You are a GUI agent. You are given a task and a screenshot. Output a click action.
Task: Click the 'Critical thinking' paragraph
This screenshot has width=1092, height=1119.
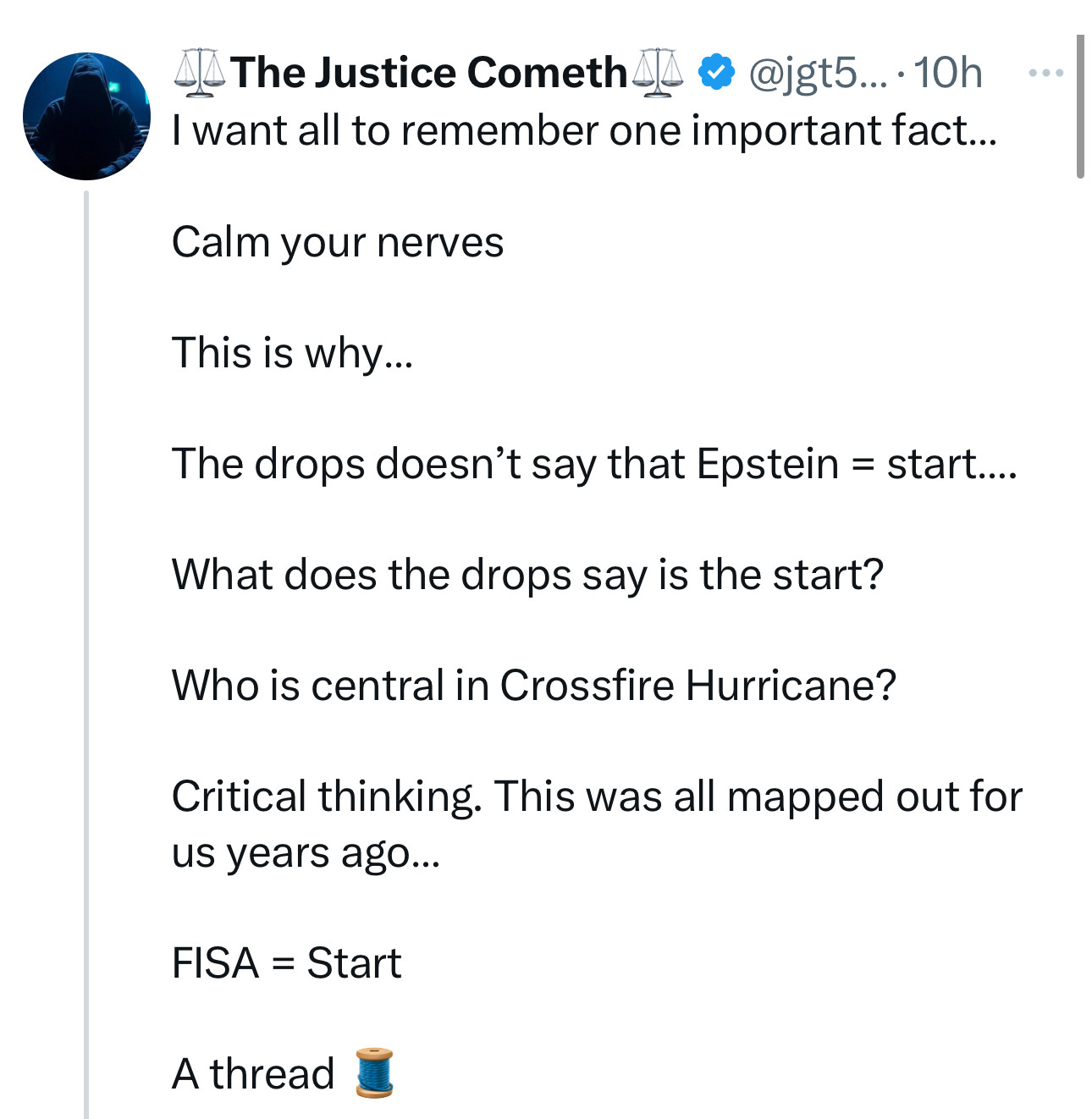(597, 824)
